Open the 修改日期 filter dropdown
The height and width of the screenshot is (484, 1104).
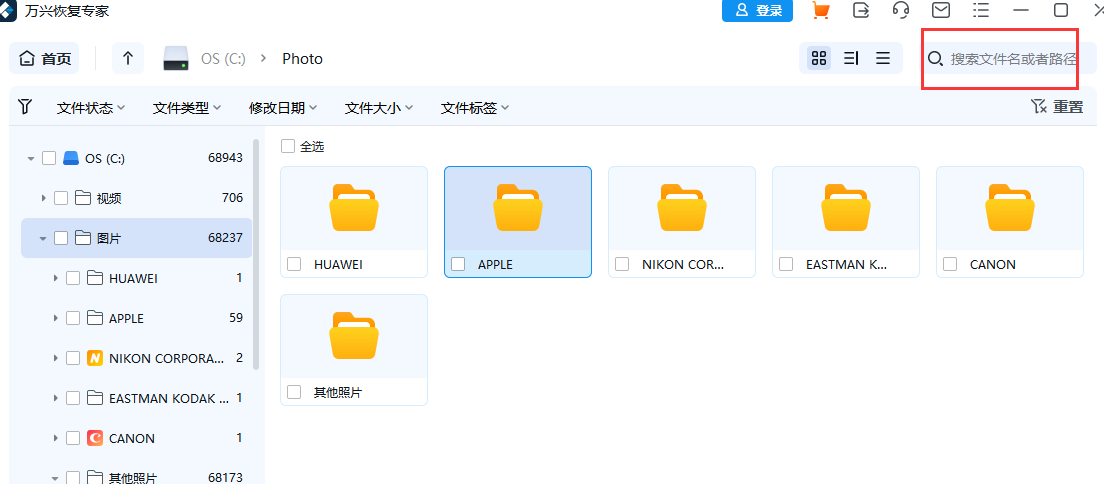coord(283,108)
